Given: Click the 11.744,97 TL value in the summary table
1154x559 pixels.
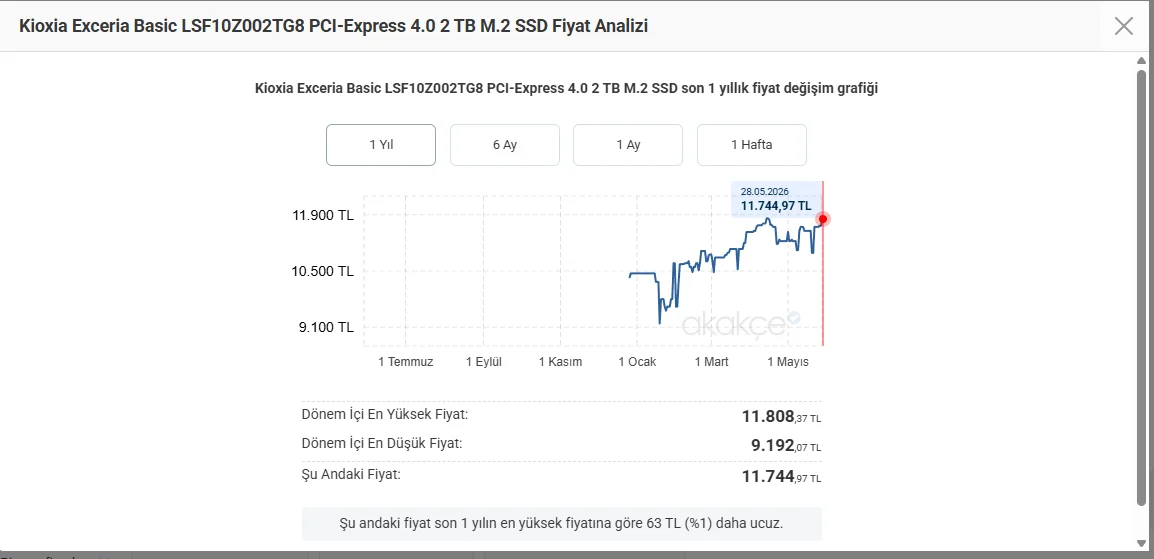Looking at the screenshot, I should 782,477.
